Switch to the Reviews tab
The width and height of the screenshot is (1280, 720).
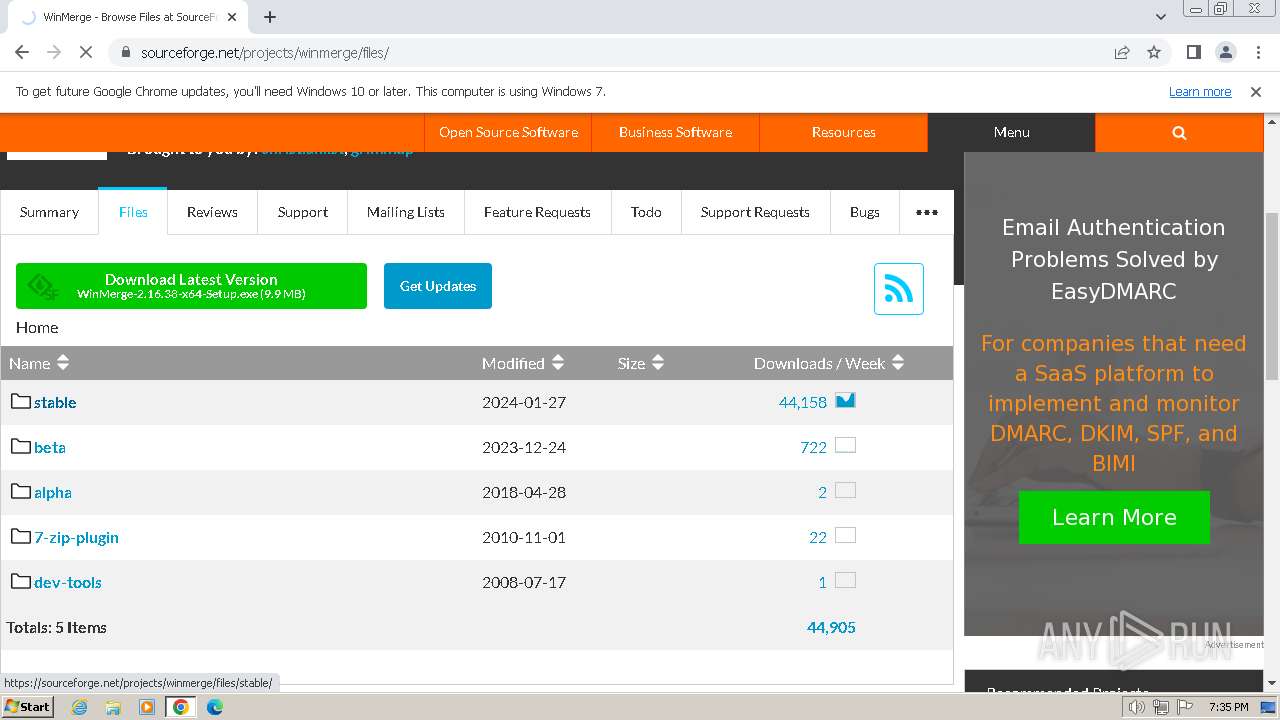tap(212, 212)
